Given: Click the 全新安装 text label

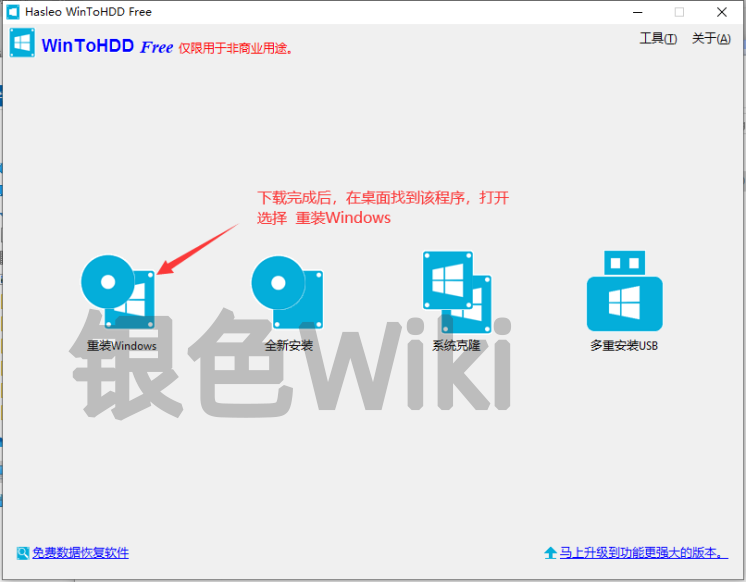Looking at the screenshot, I should pyautogui.click(x=288, y=346).
